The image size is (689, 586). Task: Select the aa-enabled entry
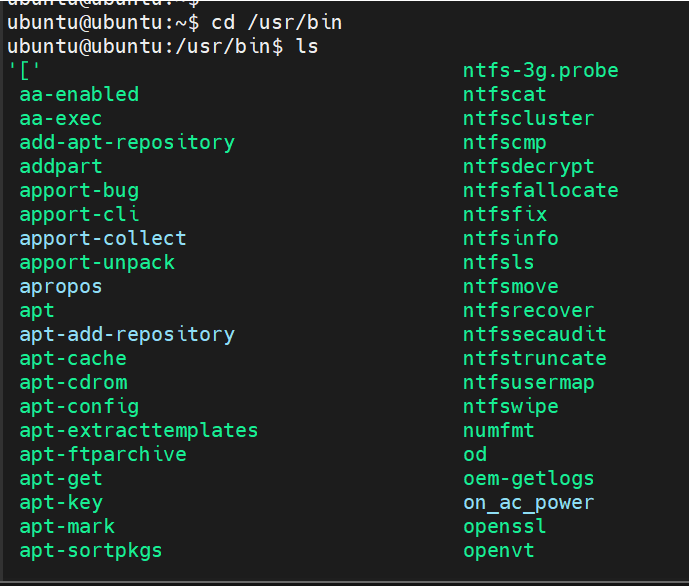[79, 94]
